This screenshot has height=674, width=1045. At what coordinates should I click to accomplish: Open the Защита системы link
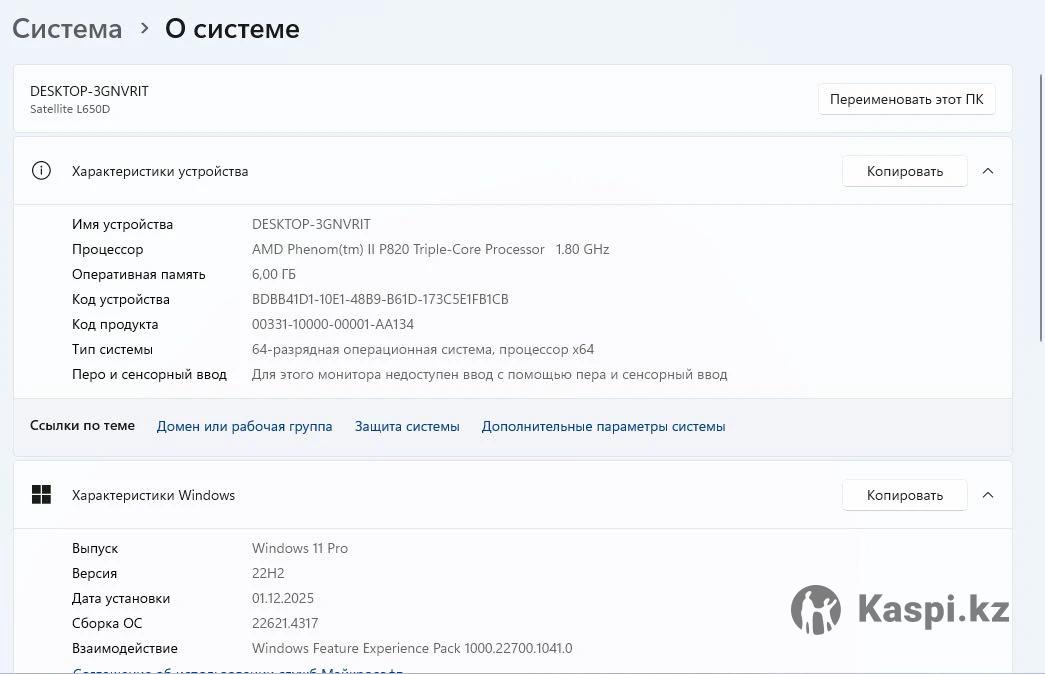pyautogui.click(x=407, y=426)
